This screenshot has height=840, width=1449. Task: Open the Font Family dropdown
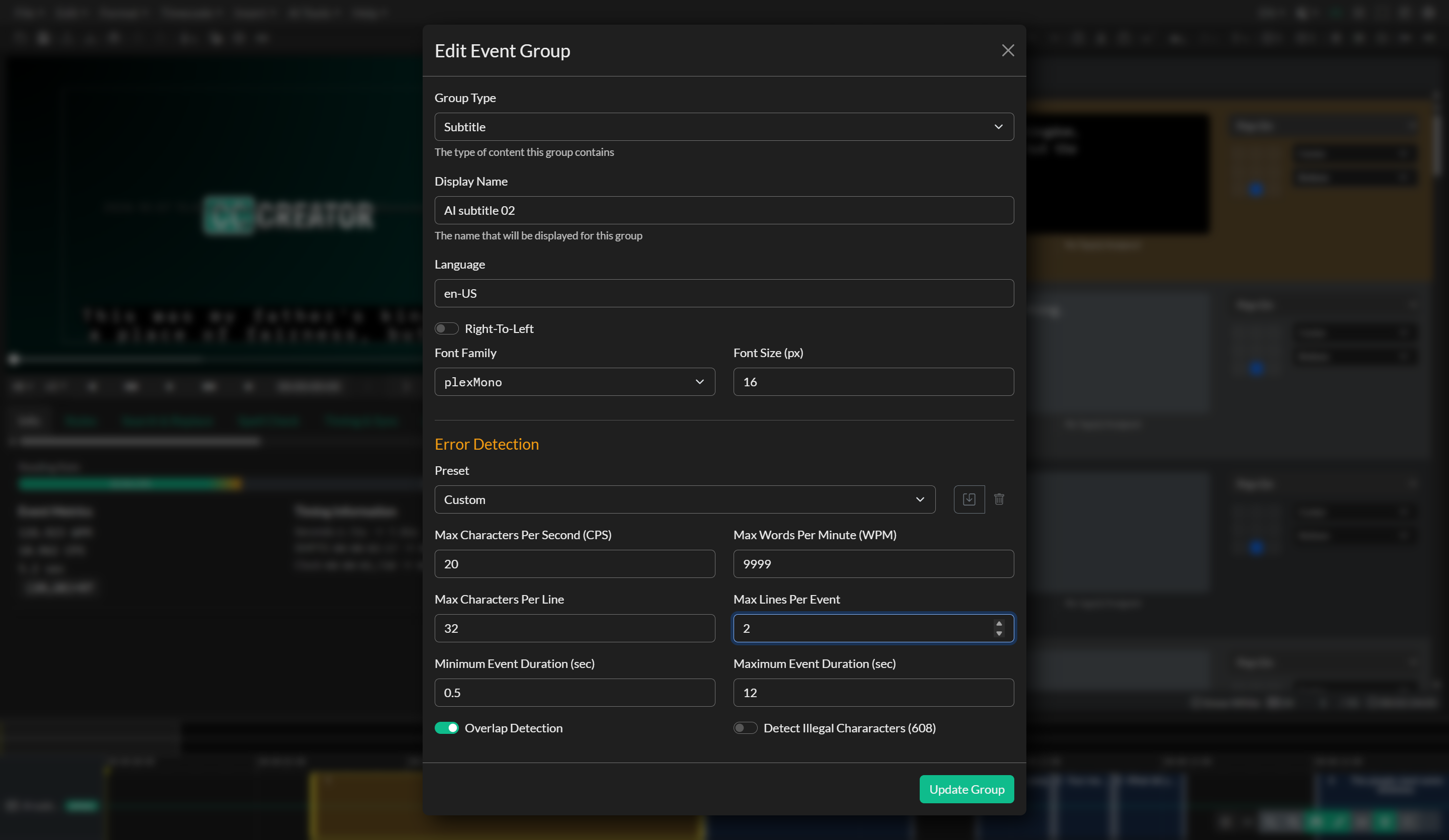575,382
